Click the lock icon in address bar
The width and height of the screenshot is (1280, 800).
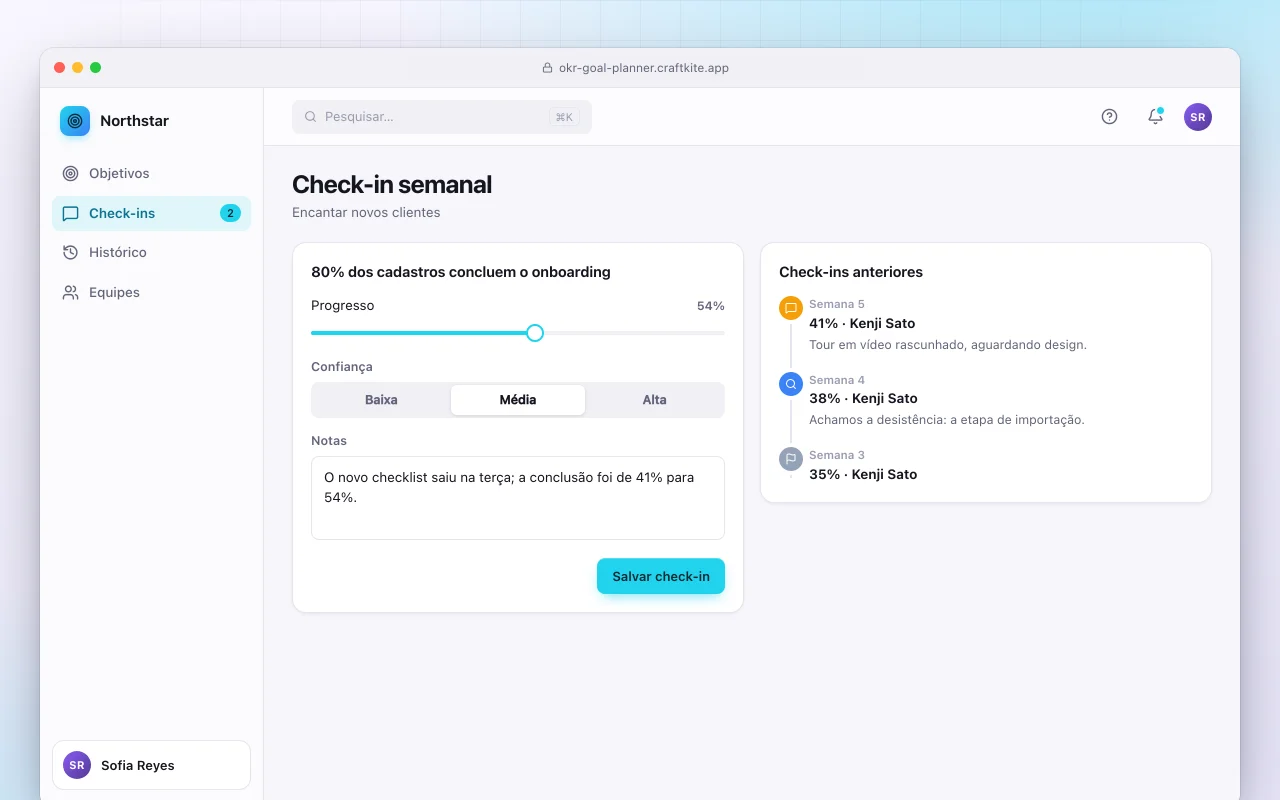coord(547,68)
